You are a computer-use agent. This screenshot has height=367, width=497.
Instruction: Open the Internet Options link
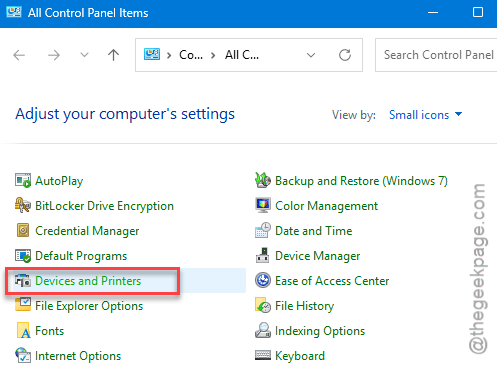coord(78,356)
